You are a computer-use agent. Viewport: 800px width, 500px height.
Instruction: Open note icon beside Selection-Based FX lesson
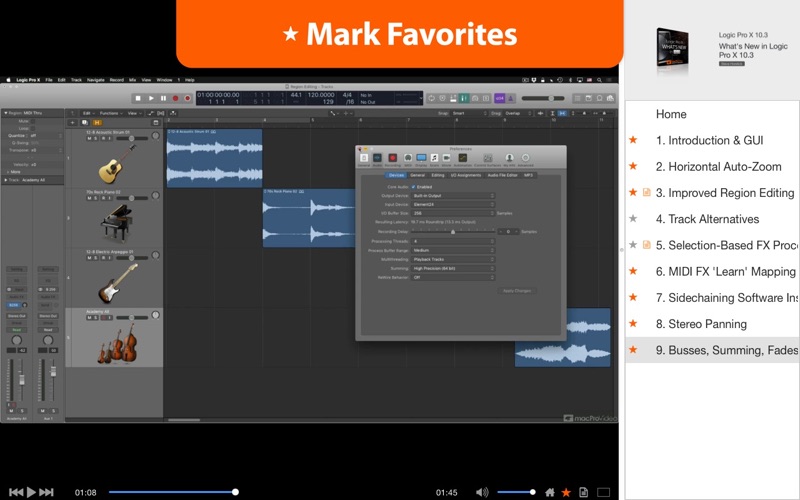(646, 245)
